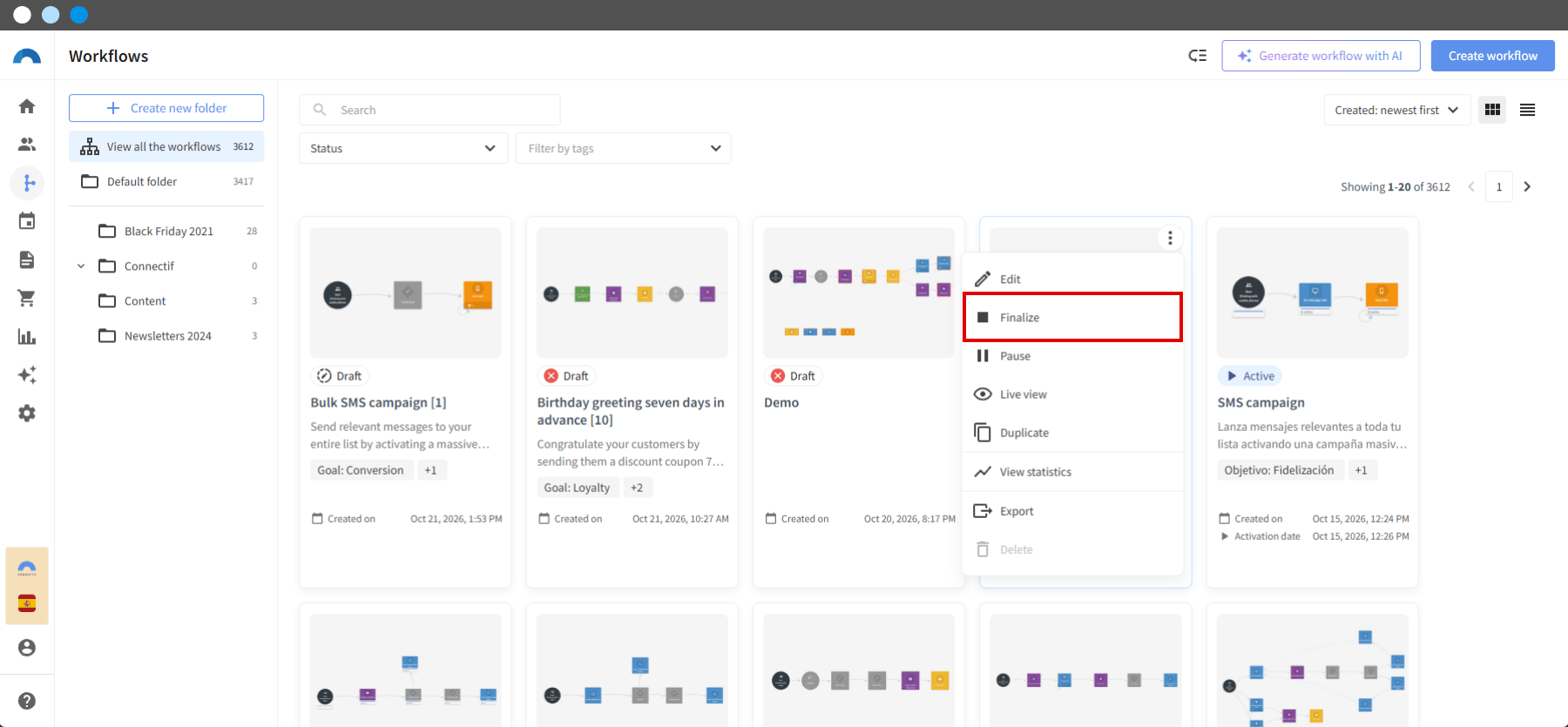Go to next page of workflows
Screen dimensions: 1568x727
click(x=1527, y=186)
